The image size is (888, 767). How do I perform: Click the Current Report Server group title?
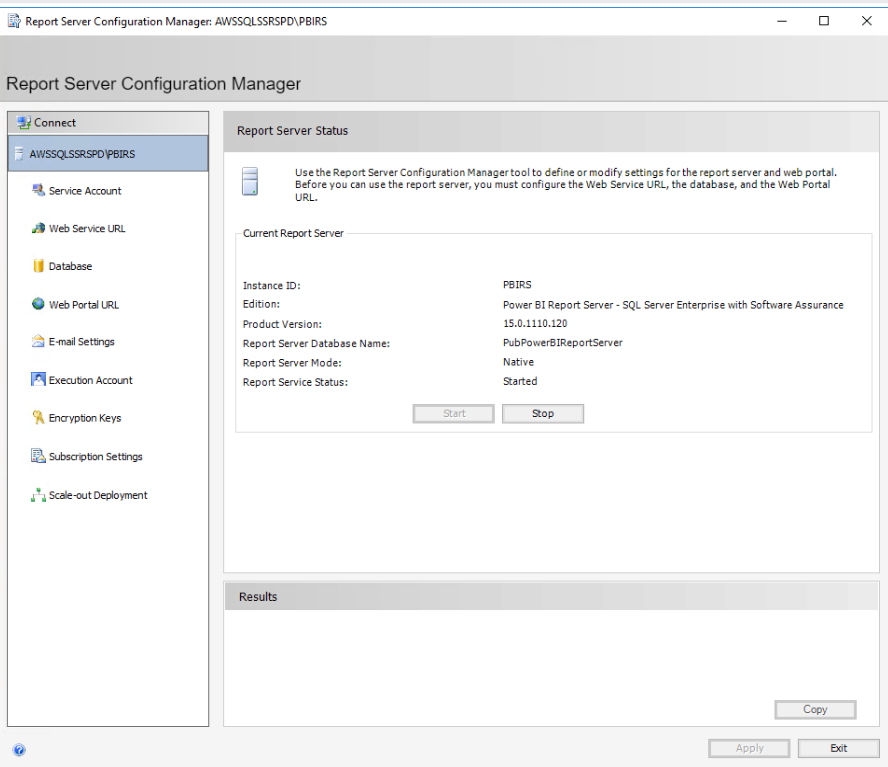[293, 233]
